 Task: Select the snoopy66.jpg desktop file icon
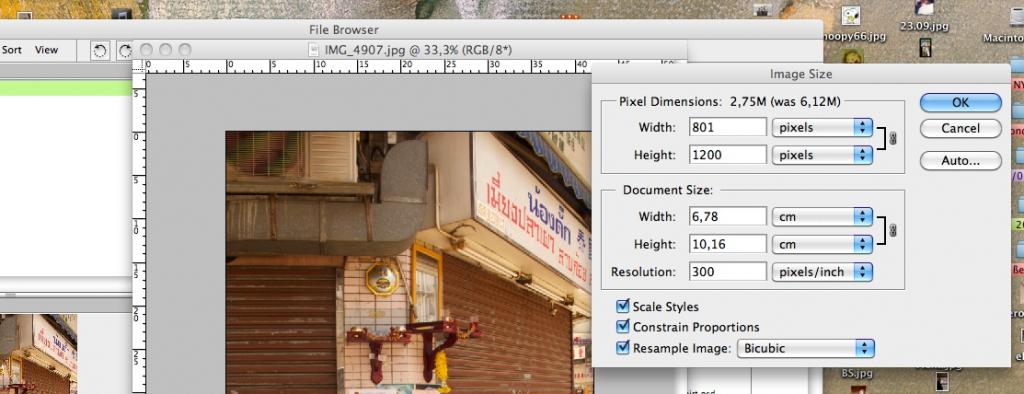(x=850, y=16)
